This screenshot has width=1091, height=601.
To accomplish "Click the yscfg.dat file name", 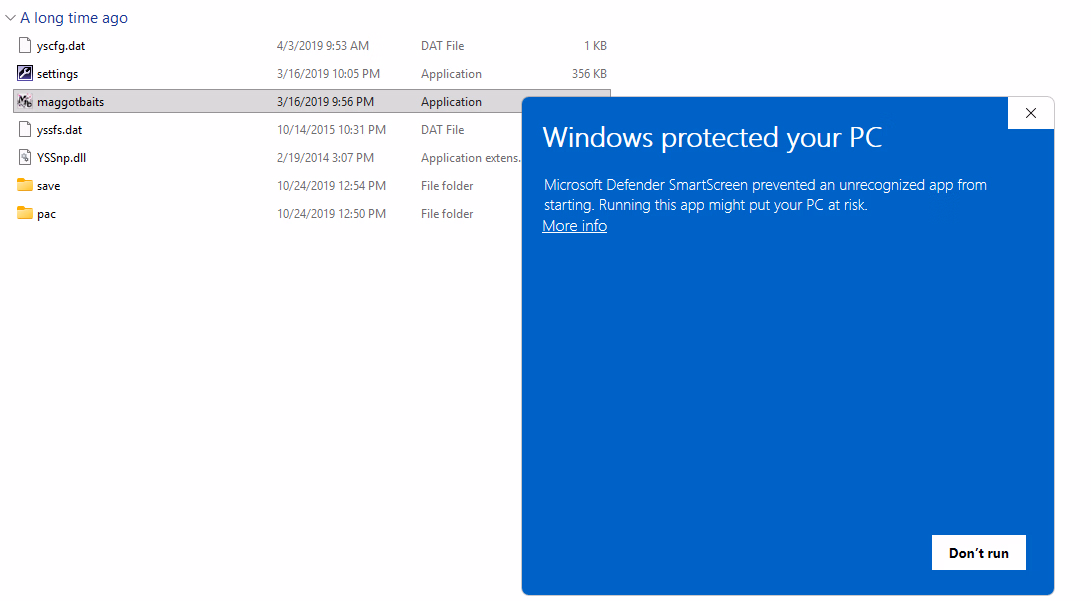I will coord(61,46).
